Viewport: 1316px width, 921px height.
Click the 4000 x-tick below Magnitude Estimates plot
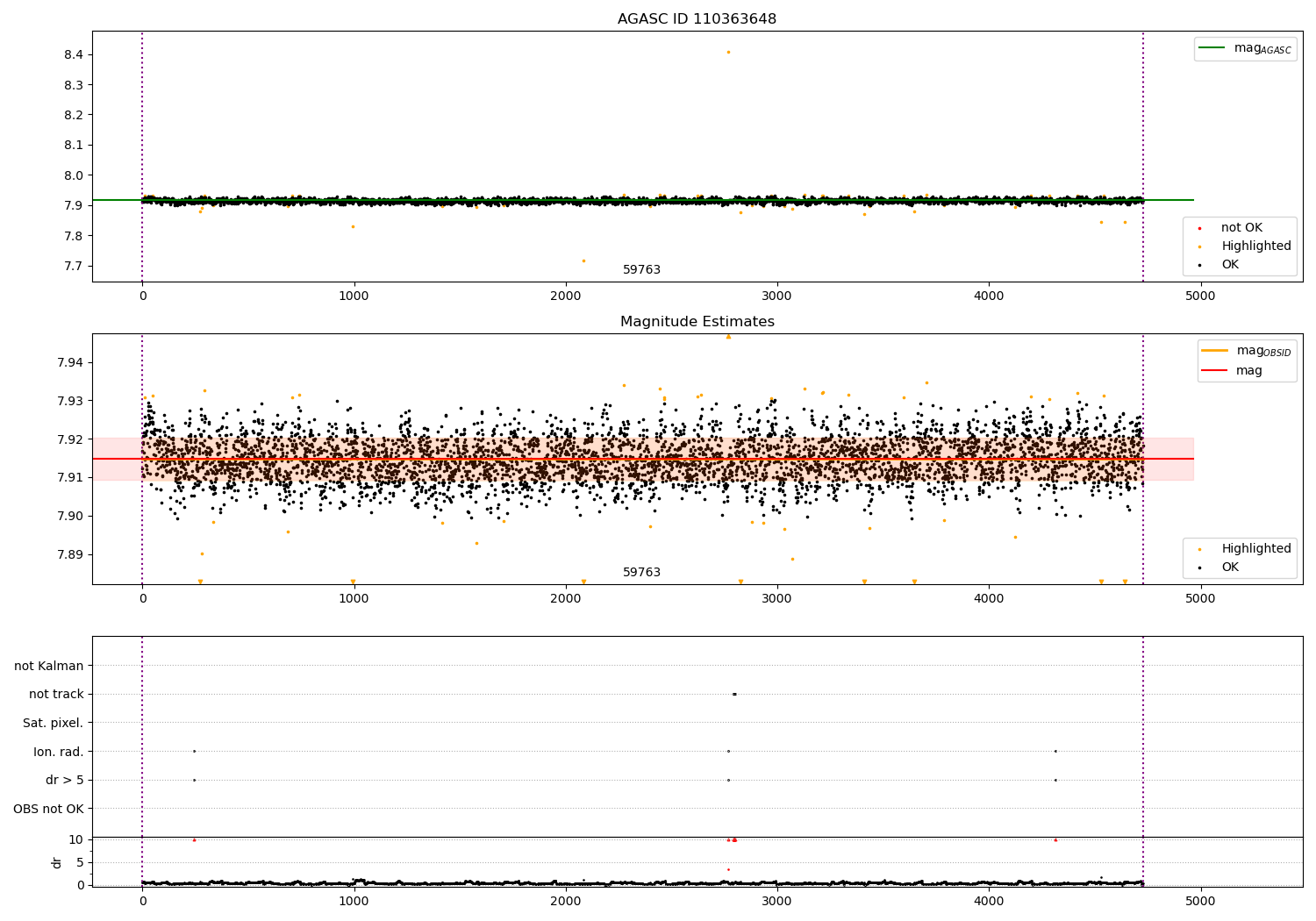[989, 599]
